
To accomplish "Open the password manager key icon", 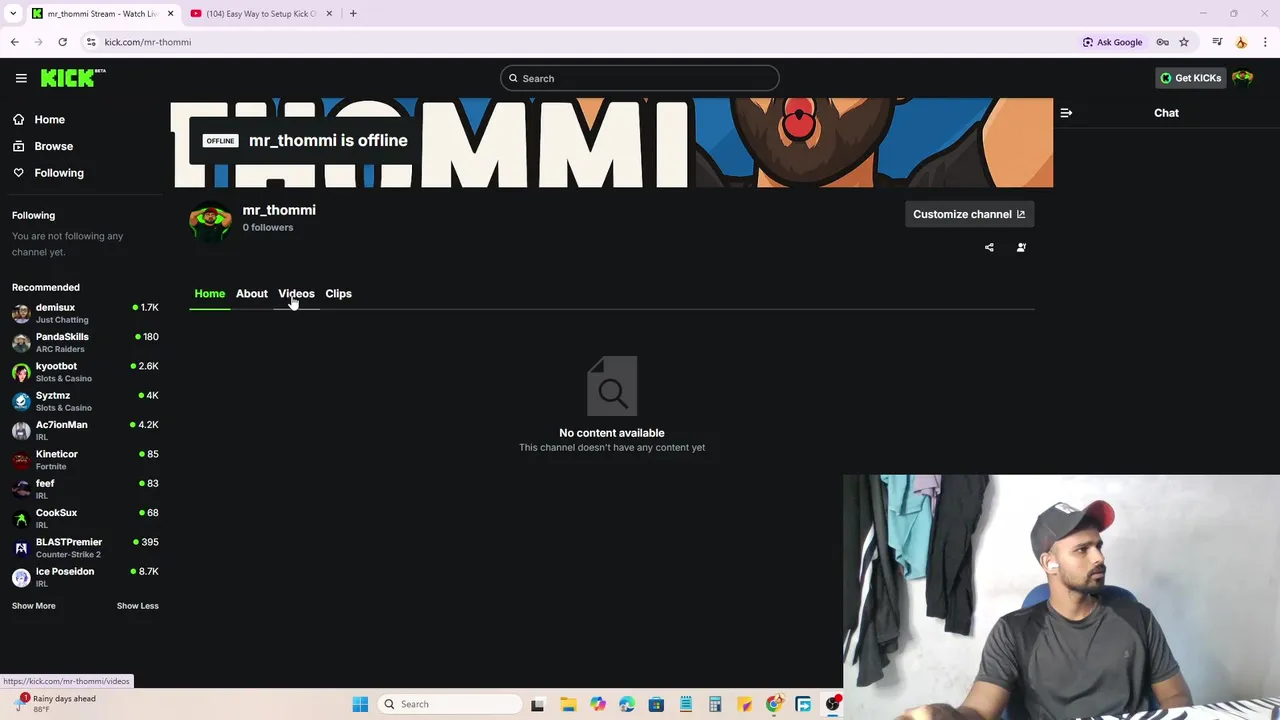I will 1163,42.
